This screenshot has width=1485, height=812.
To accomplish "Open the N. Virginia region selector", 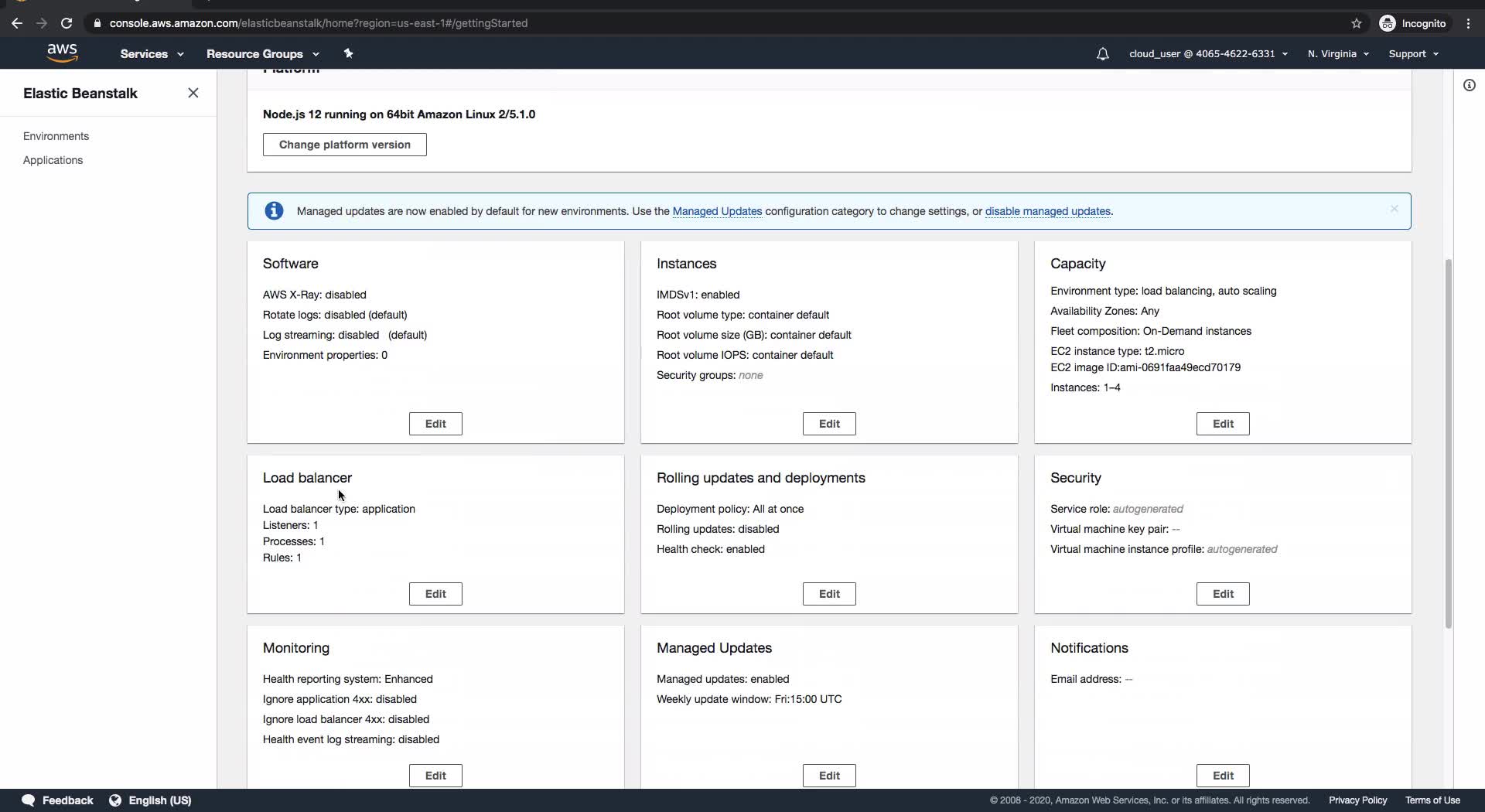I will pos(1338,54).
